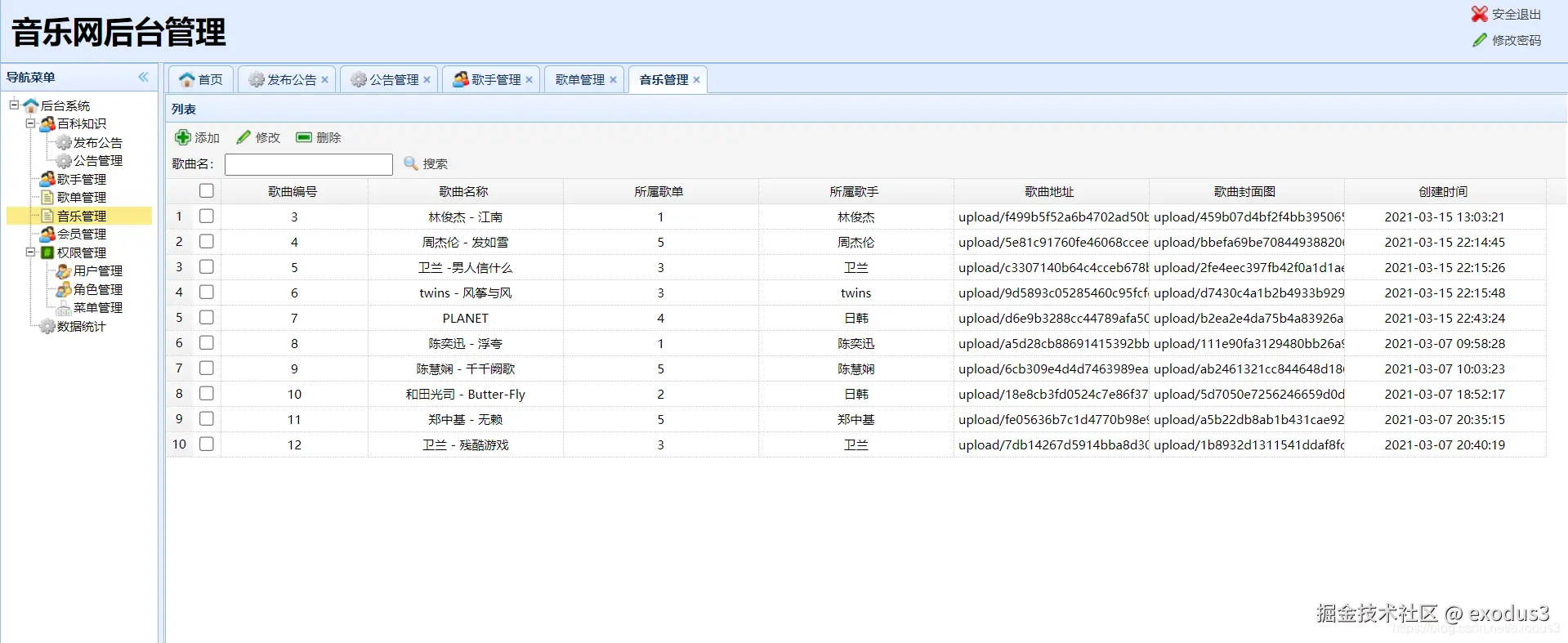Viewport: 1568px width, 643px height.
Task: Click the pencil icon beside 修改密码
Action: pos(1480,40)
